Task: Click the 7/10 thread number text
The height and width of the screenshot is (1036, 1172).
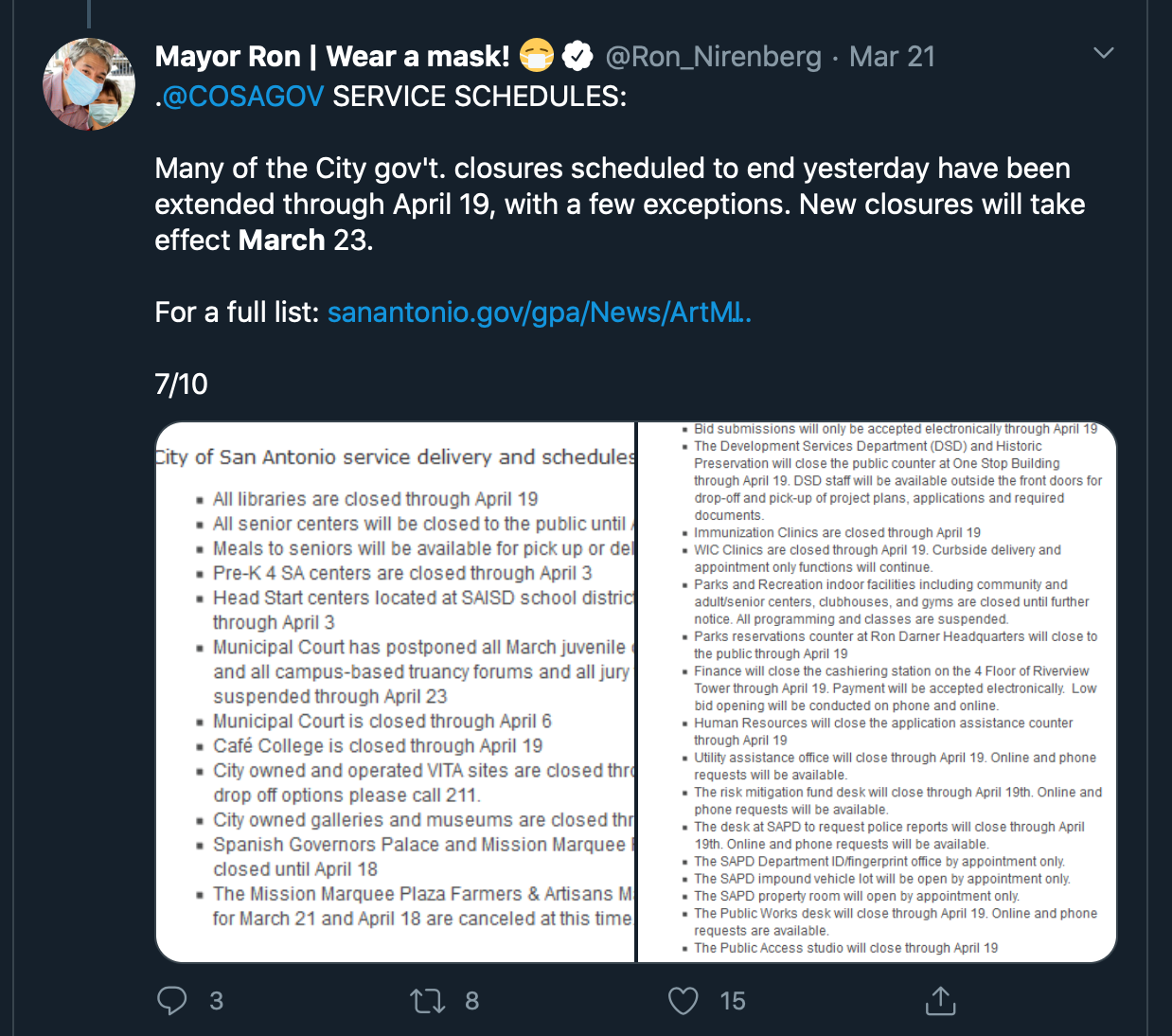Action: point(181,384)
